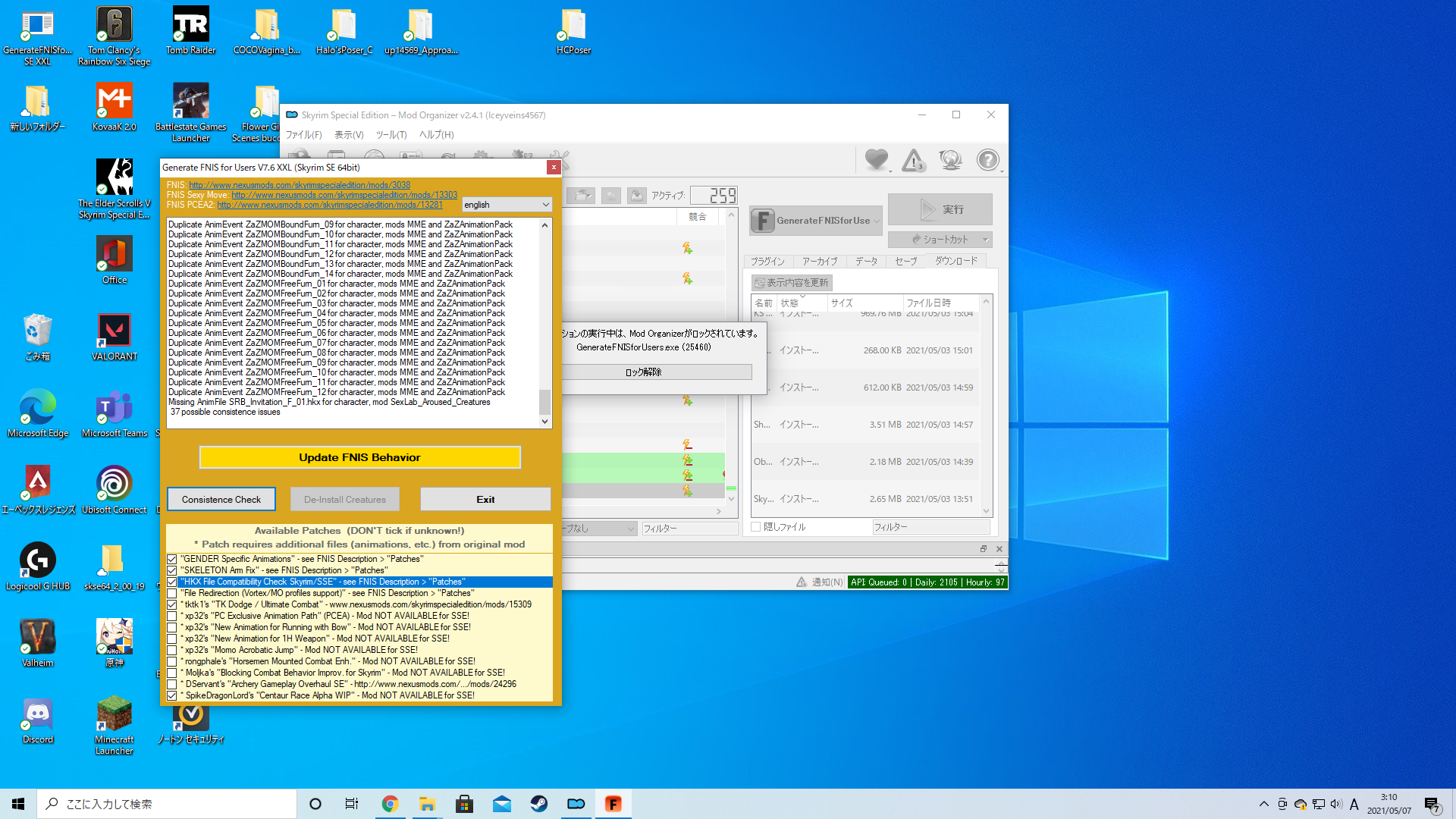Click the heart endorse icon in Mod Organizer
Screen dimensions: 1456x819
[876, 159]
